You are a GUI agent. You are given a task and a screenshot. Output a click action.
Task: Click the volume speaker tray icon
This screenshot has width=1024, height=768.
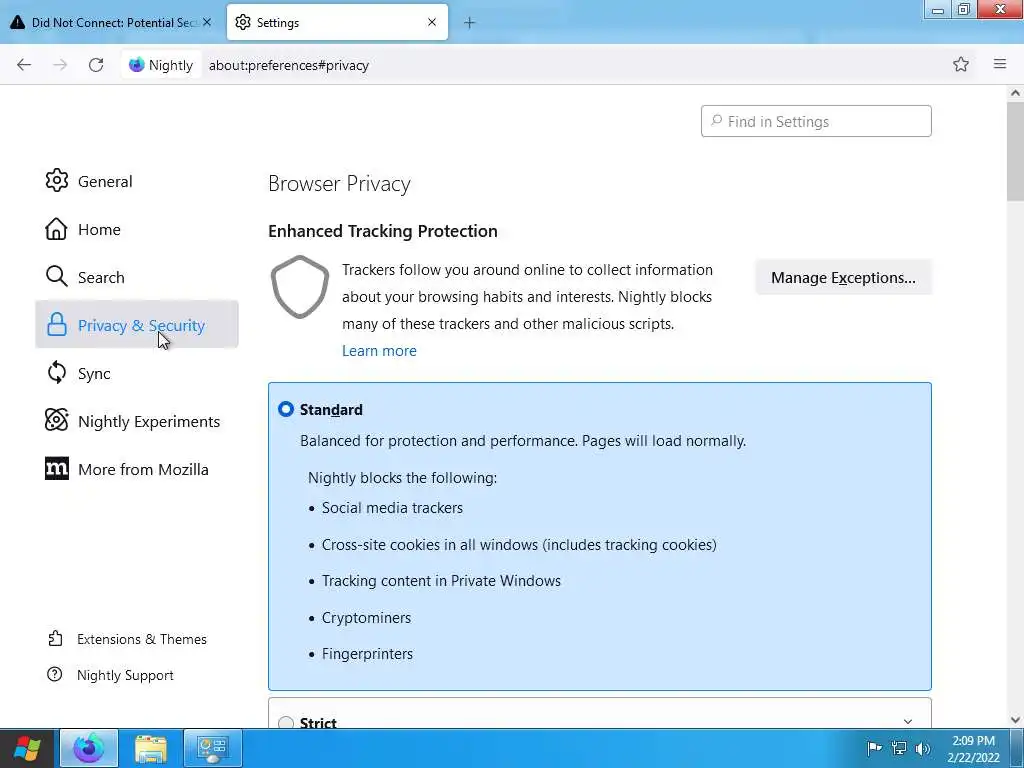923,748
